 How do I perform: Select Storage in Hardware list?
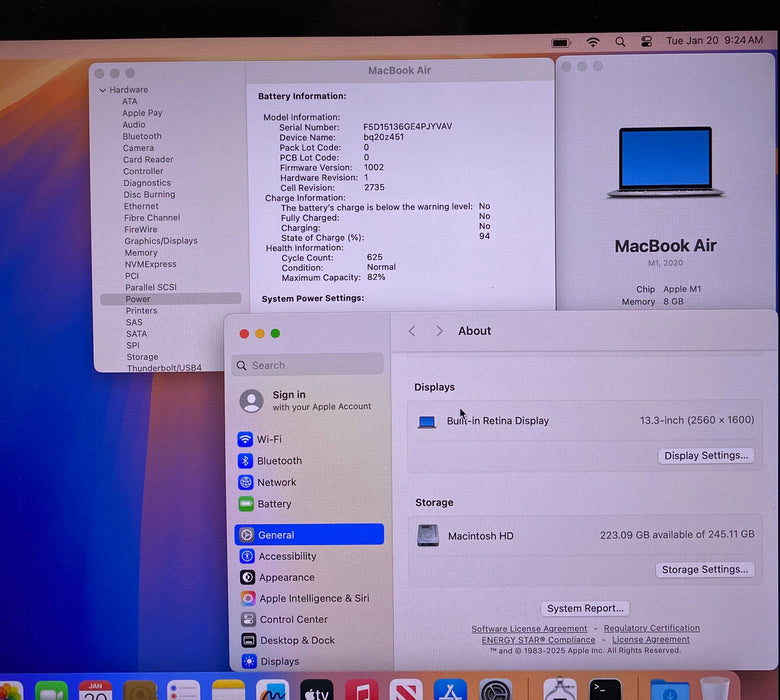pos(142,357)
